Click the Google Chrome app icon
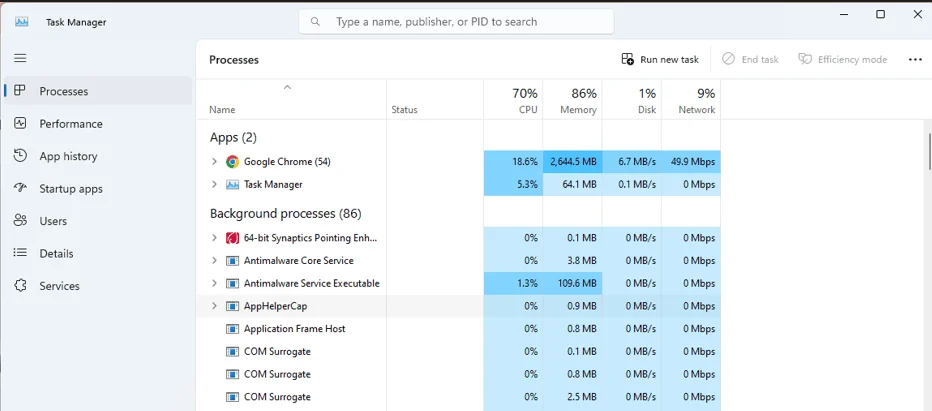The image size is (932, 411). 232,162
